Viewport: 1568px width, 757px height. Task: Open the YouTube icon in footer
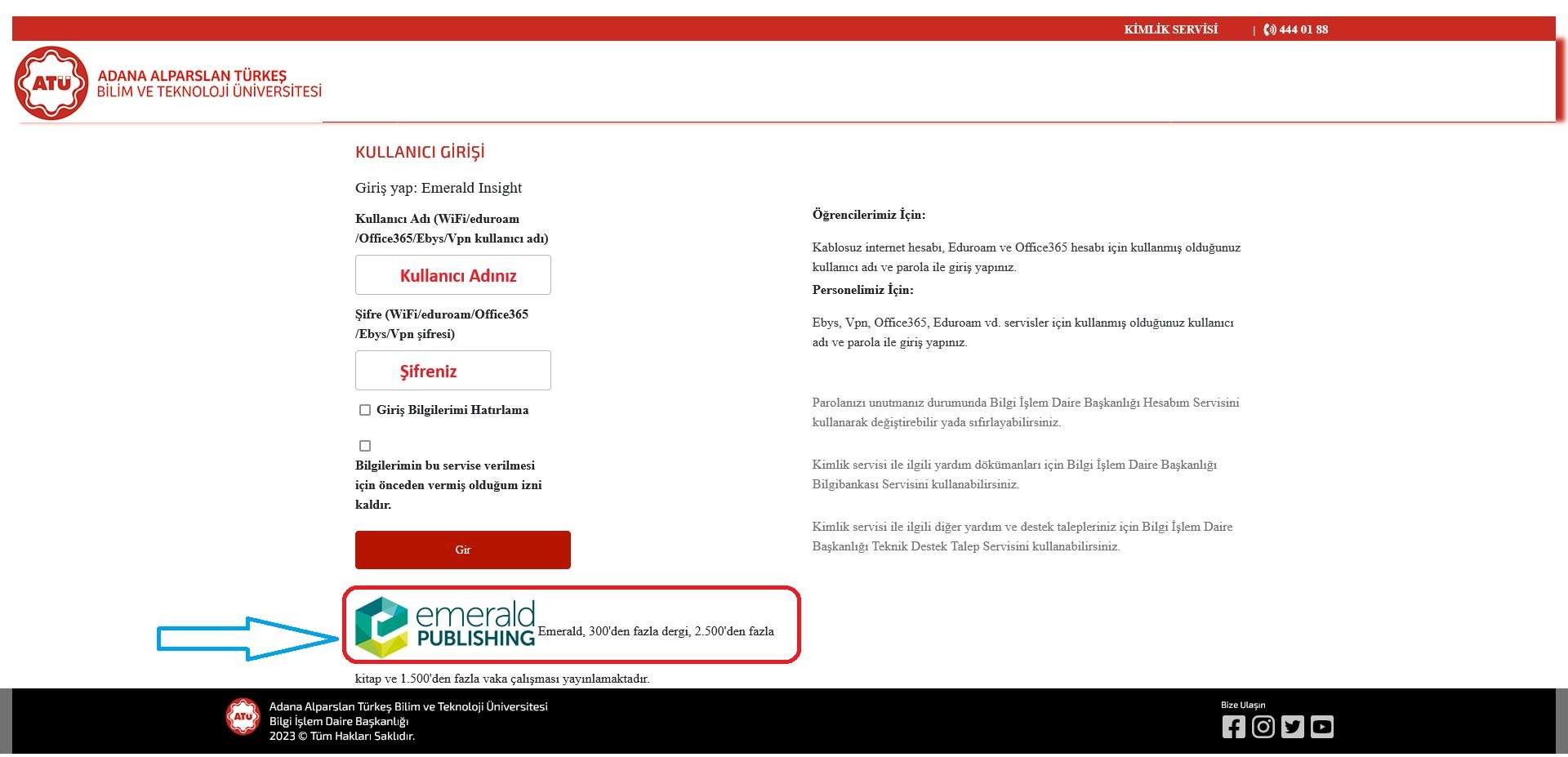point(1321,726)
